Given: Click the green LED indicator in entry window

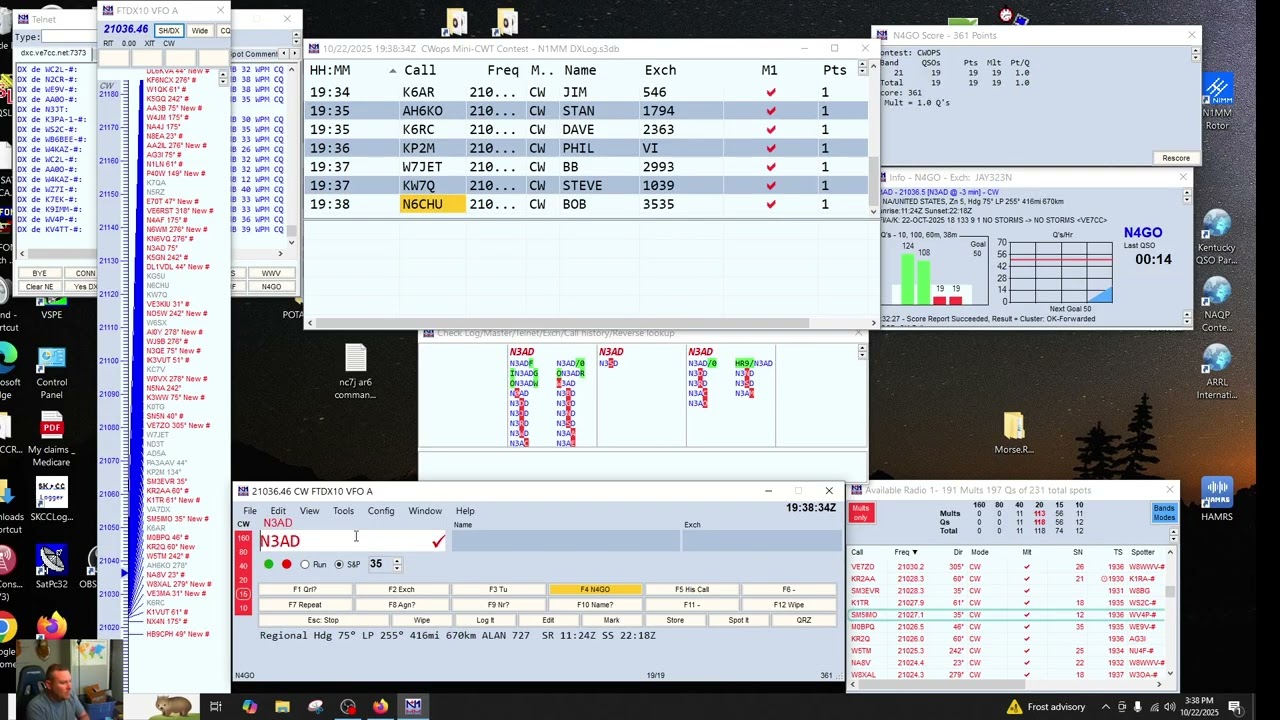Looking at the screenshot, I should [268, 564].
